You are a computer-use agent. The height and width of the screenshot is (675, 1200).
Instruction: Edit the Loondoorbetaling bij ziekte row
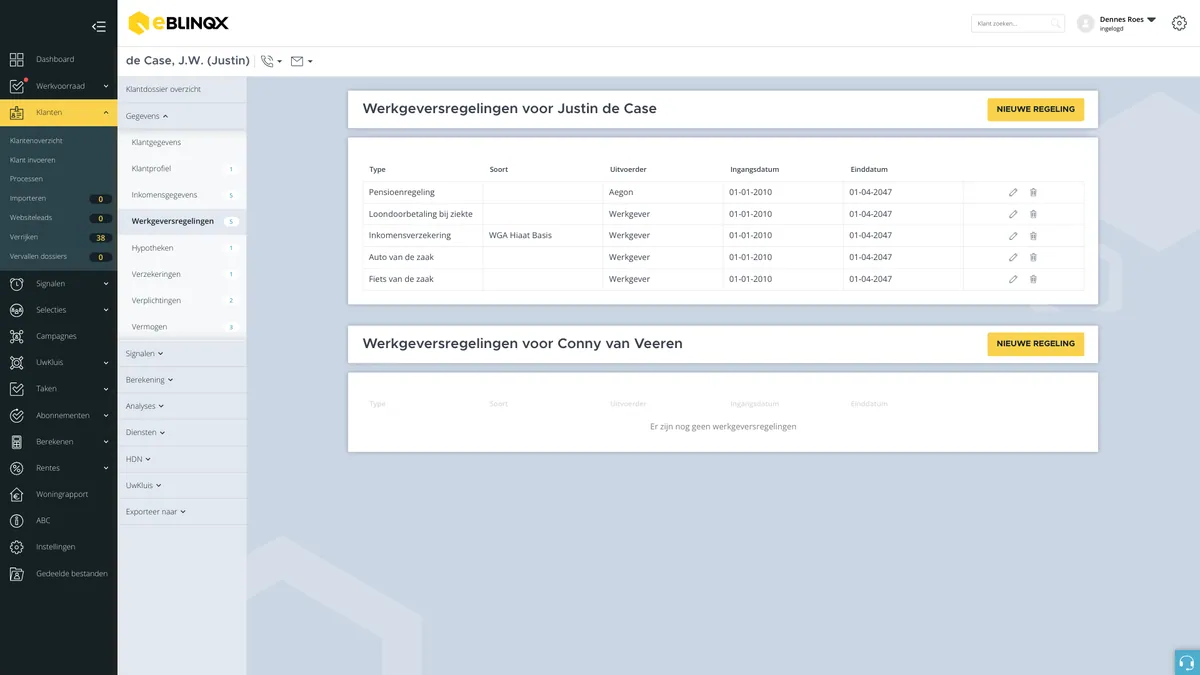pos(1013,214)
